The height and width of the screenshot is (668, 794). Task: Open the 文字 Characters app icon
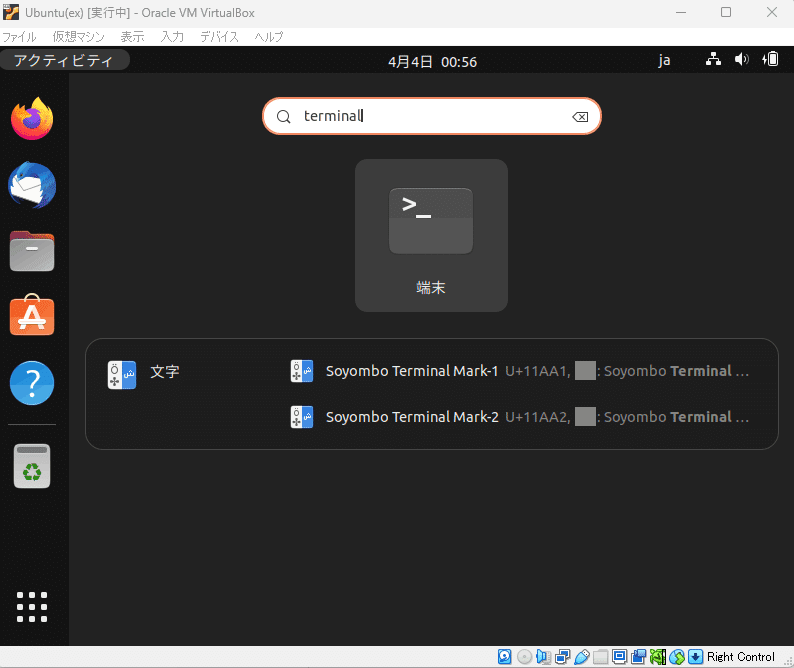pos(122,374)
